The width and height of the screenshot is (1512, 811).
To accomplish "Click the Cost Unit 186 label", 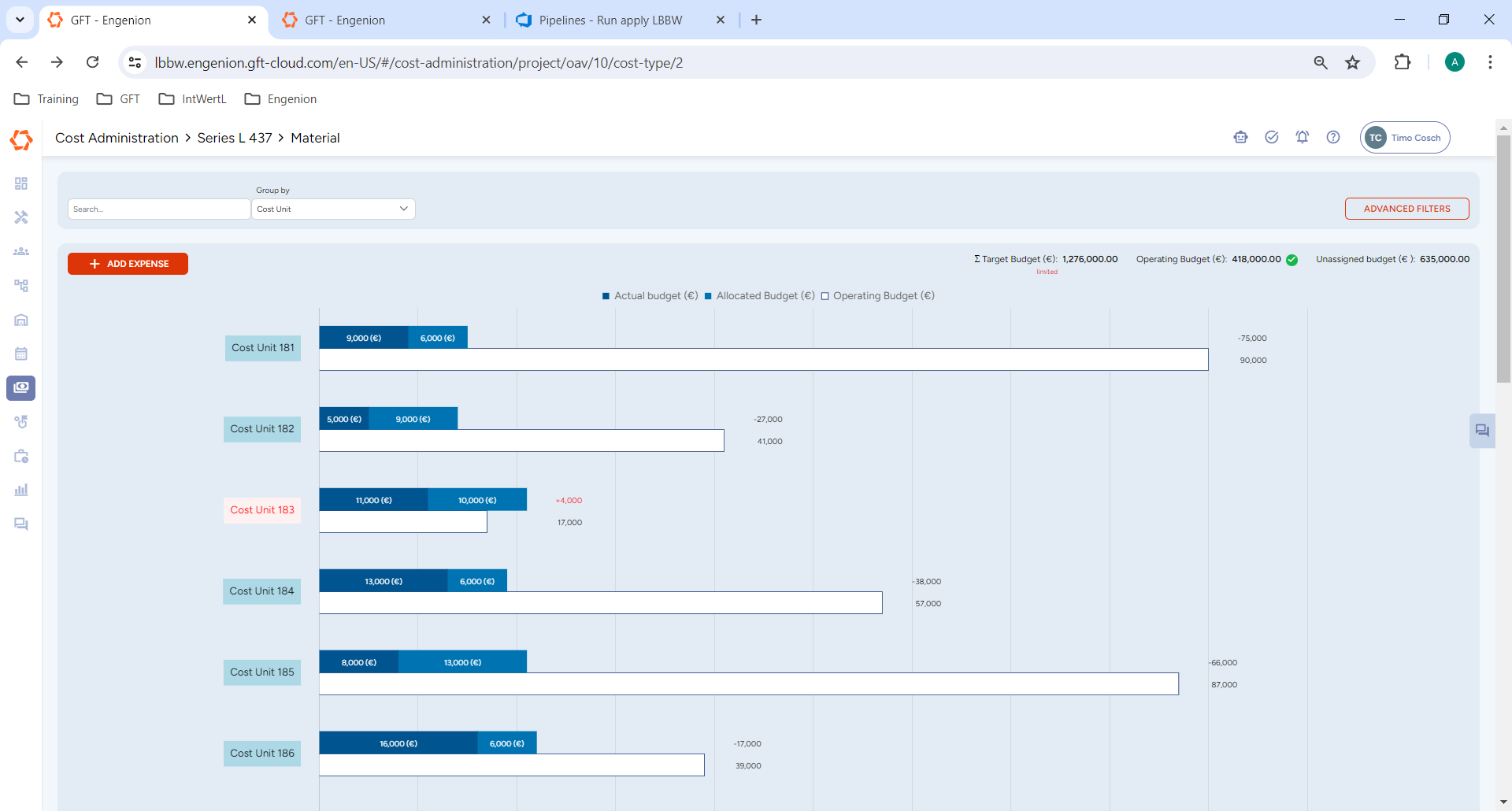I will (x=262, y=754).
